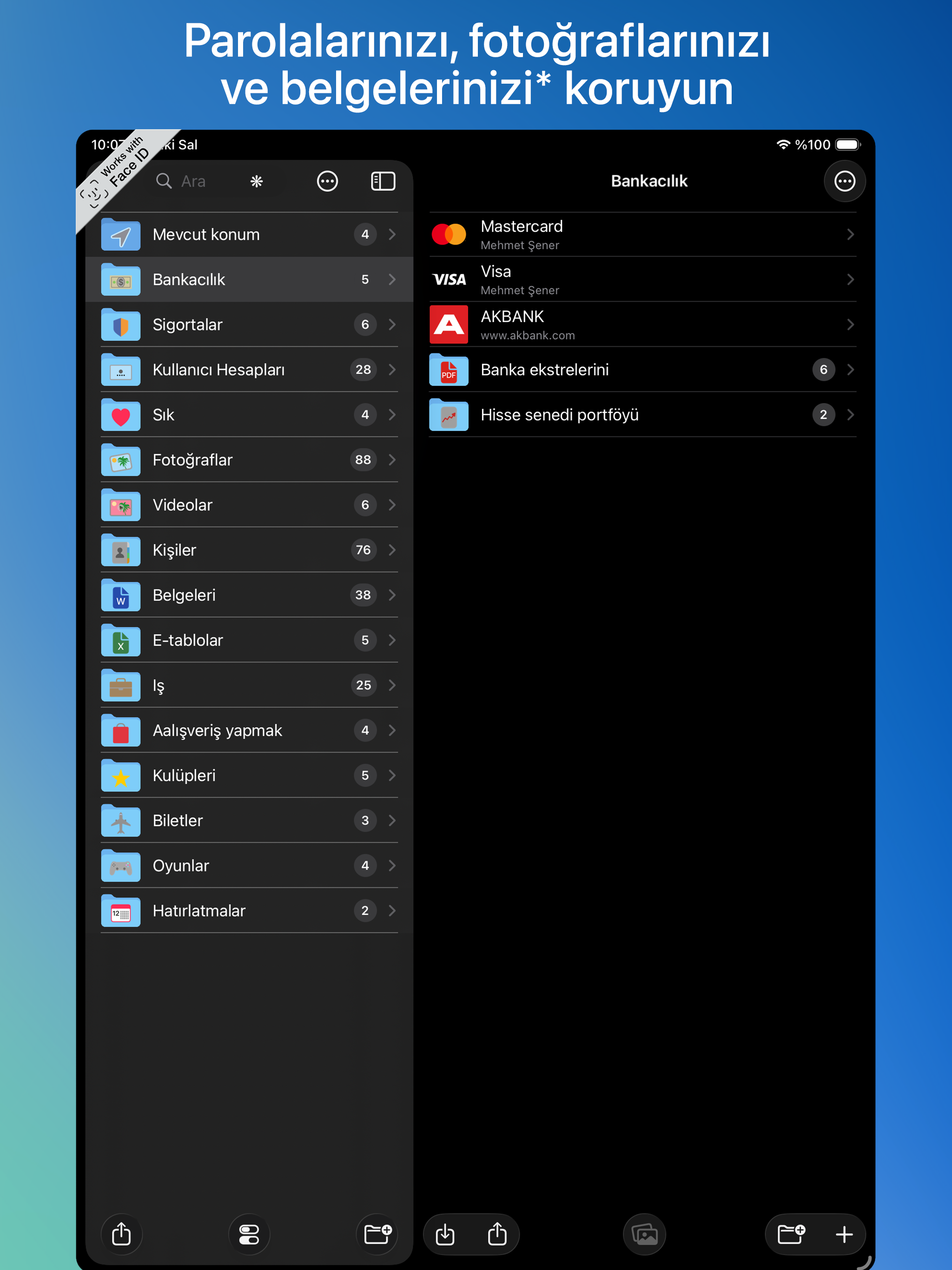The width and height of the screenshot is (952, 1270).
Task: Click the import download icon
Action: 445,1234
